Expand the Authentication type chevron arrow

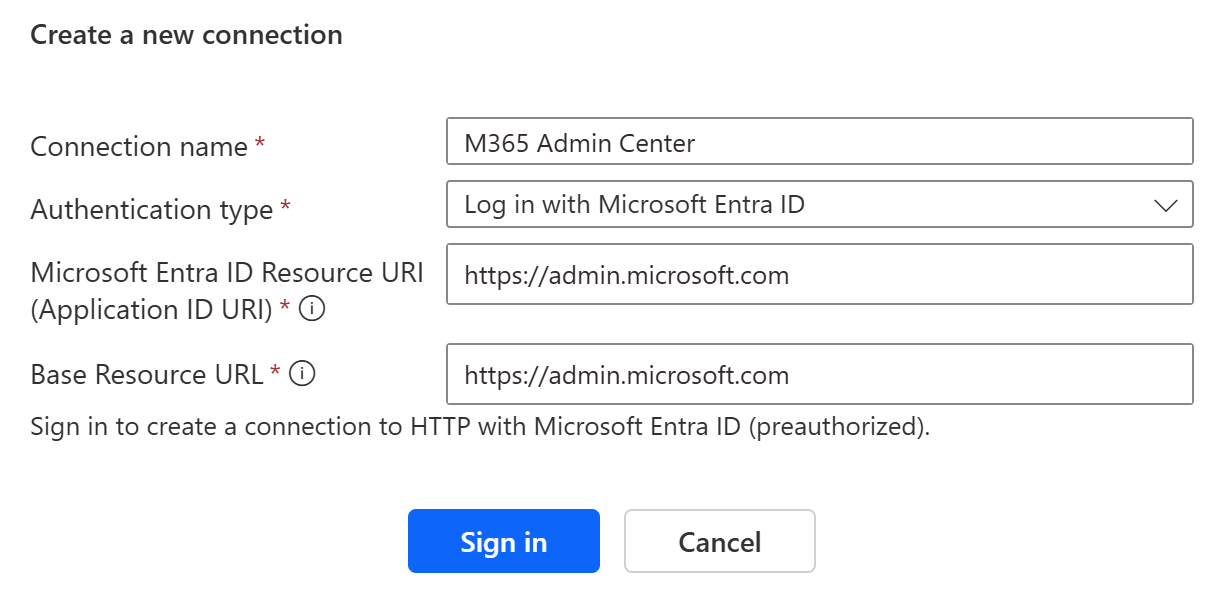click(1165, 206)
